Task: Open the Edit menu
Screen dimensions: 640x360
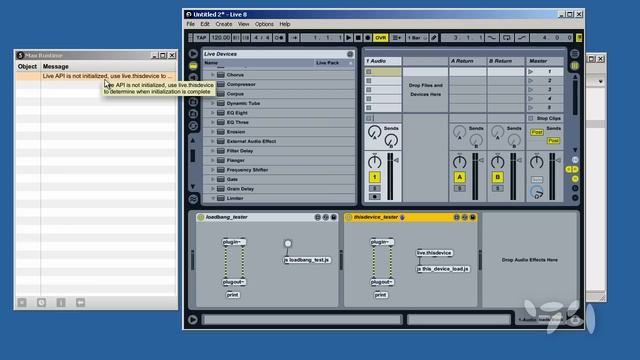Action: 205,24
